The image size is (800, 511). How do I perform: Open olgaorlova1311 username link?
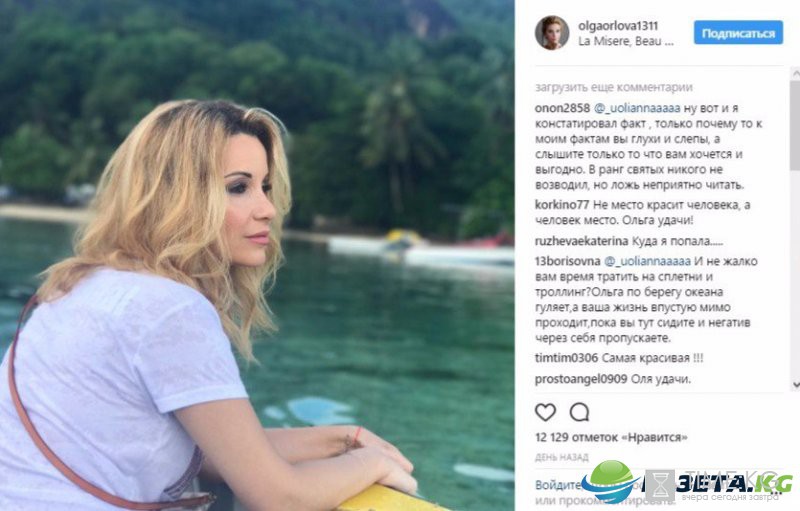pyautogui.click(x=618, y=25)
